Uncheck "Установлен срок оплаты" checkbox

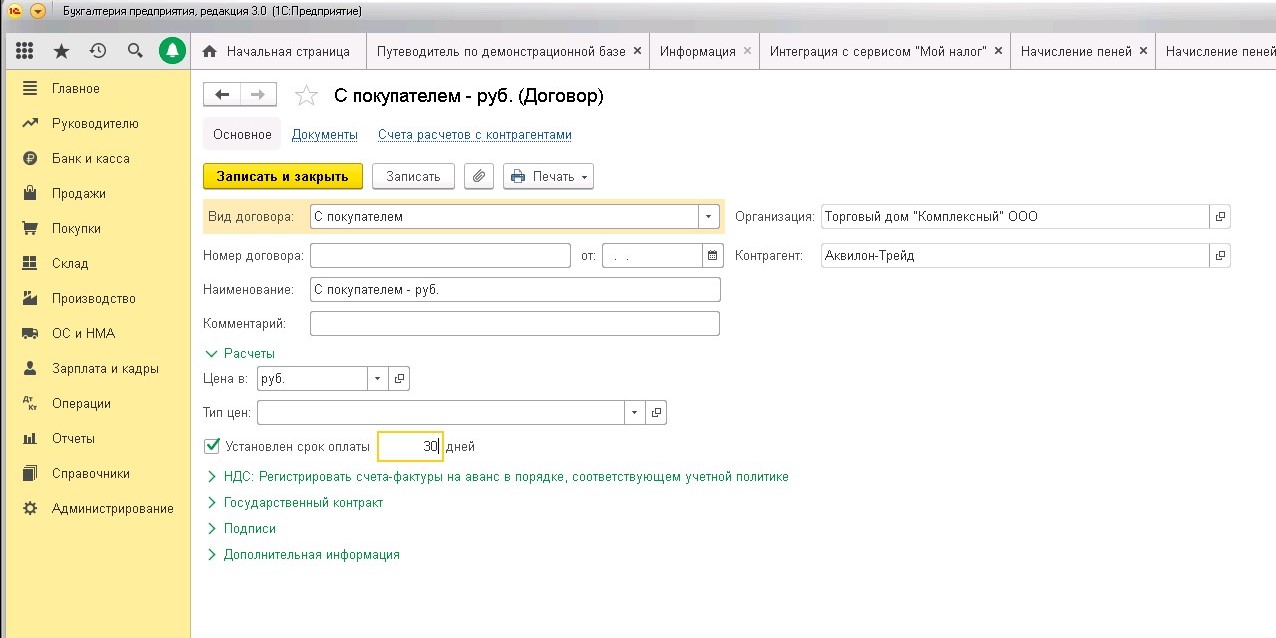pyautogui.click(x=211, y=446)
